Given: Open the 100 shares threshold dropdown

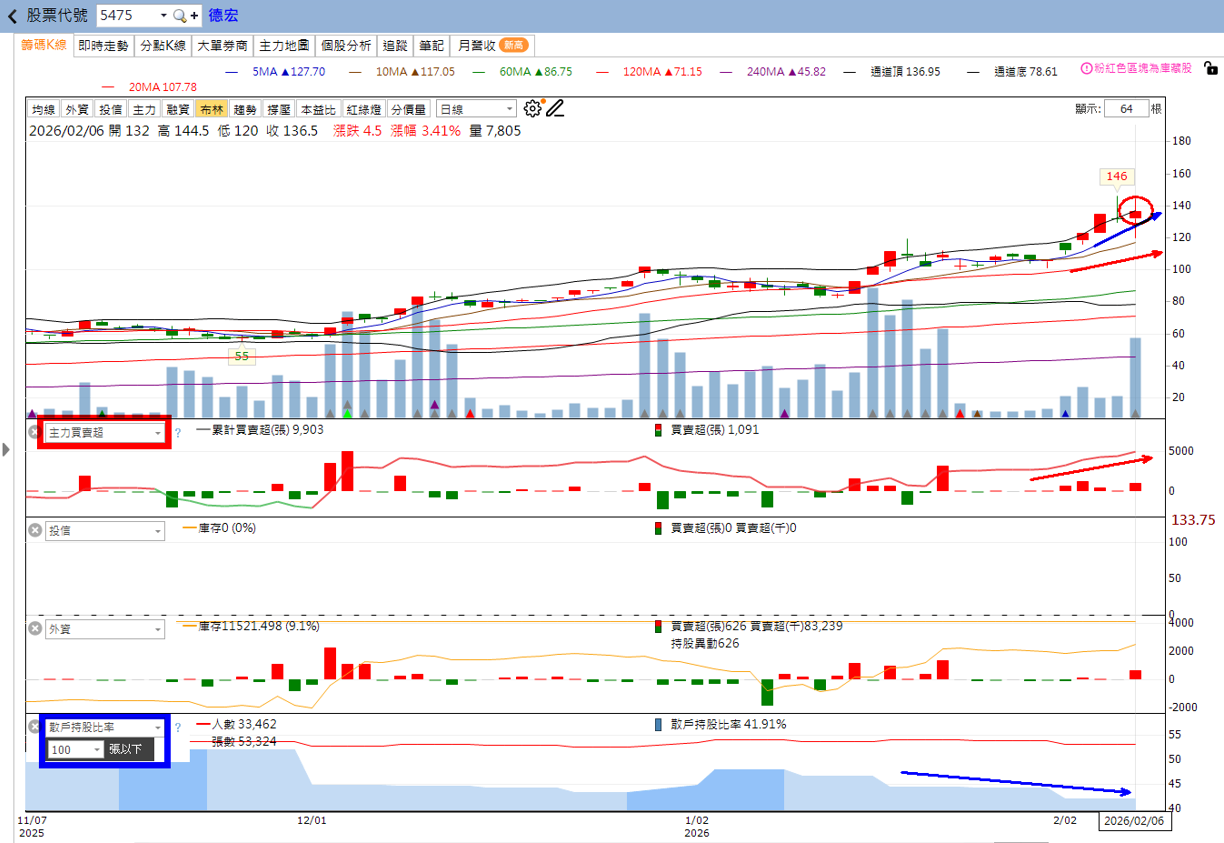Looking at the screenshot, I should point(75,749).
